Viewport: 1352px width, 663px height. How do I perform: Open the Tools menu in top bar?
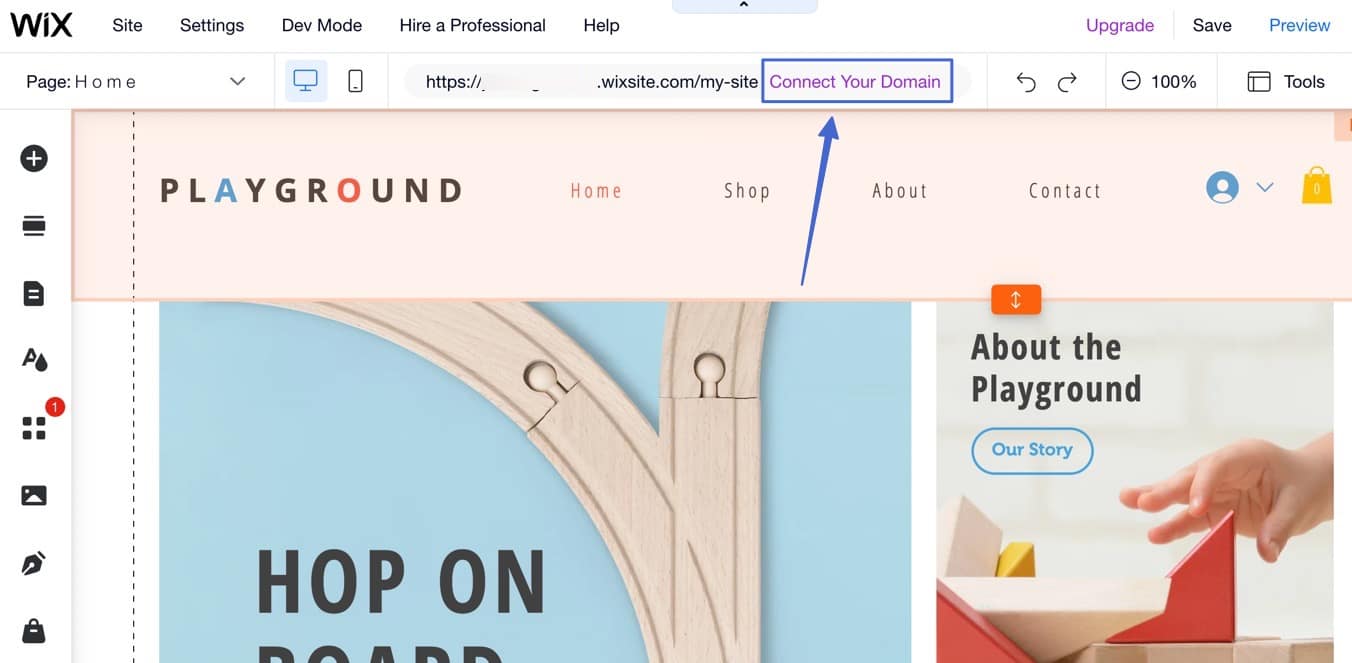(x=1285, y=81)
